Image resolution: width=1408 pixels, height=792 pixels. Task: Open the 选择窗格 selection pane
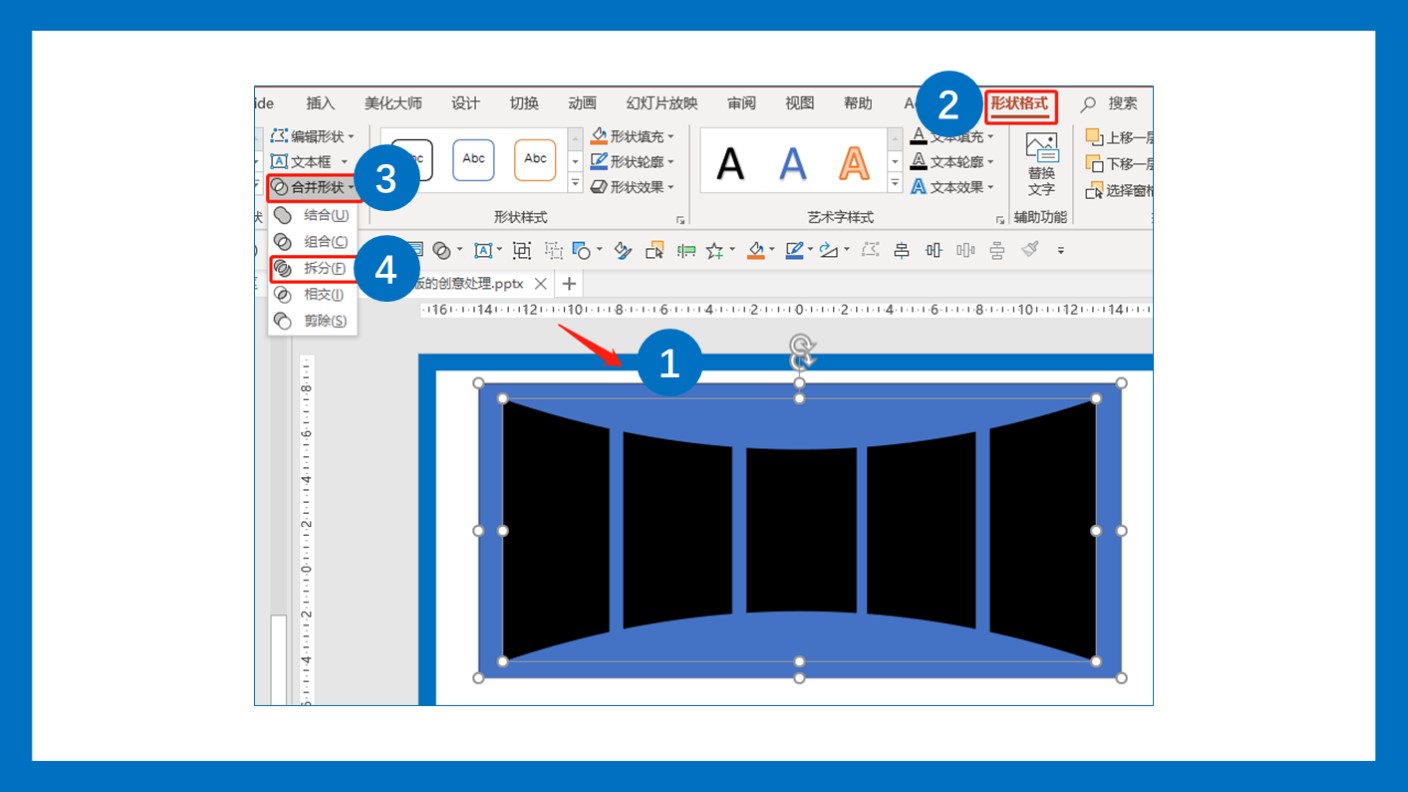(1119, 190)
